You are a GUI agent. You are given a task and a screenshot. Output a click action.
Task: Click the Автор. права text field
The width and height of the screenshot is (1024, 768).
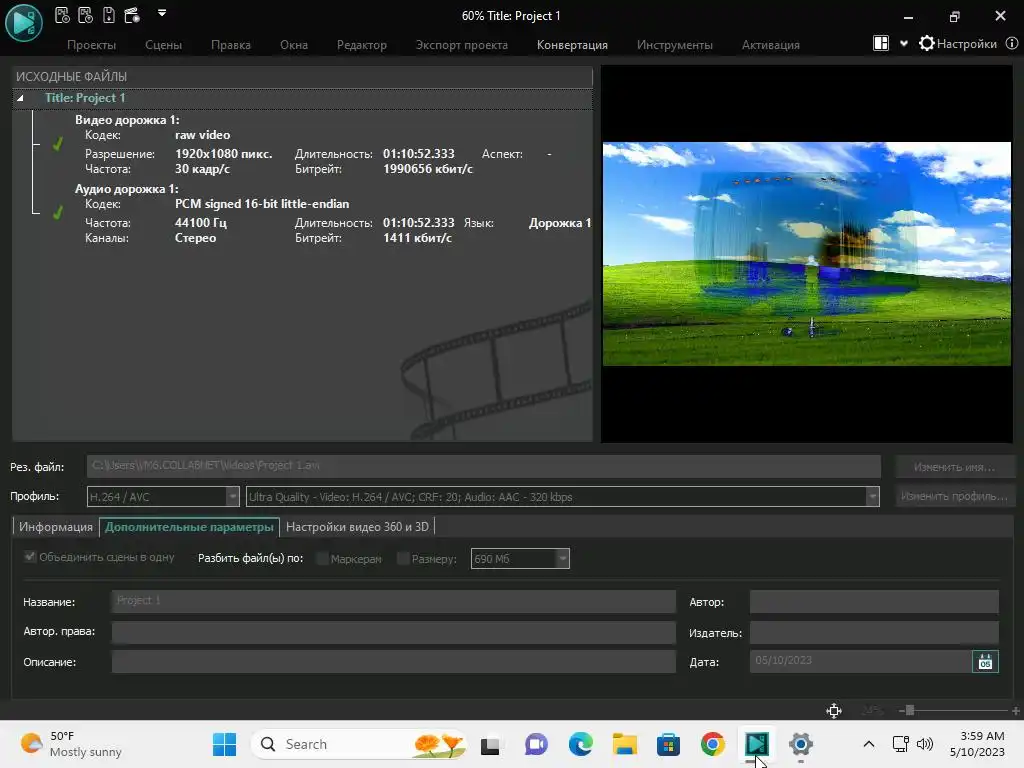tap(393, 632)
